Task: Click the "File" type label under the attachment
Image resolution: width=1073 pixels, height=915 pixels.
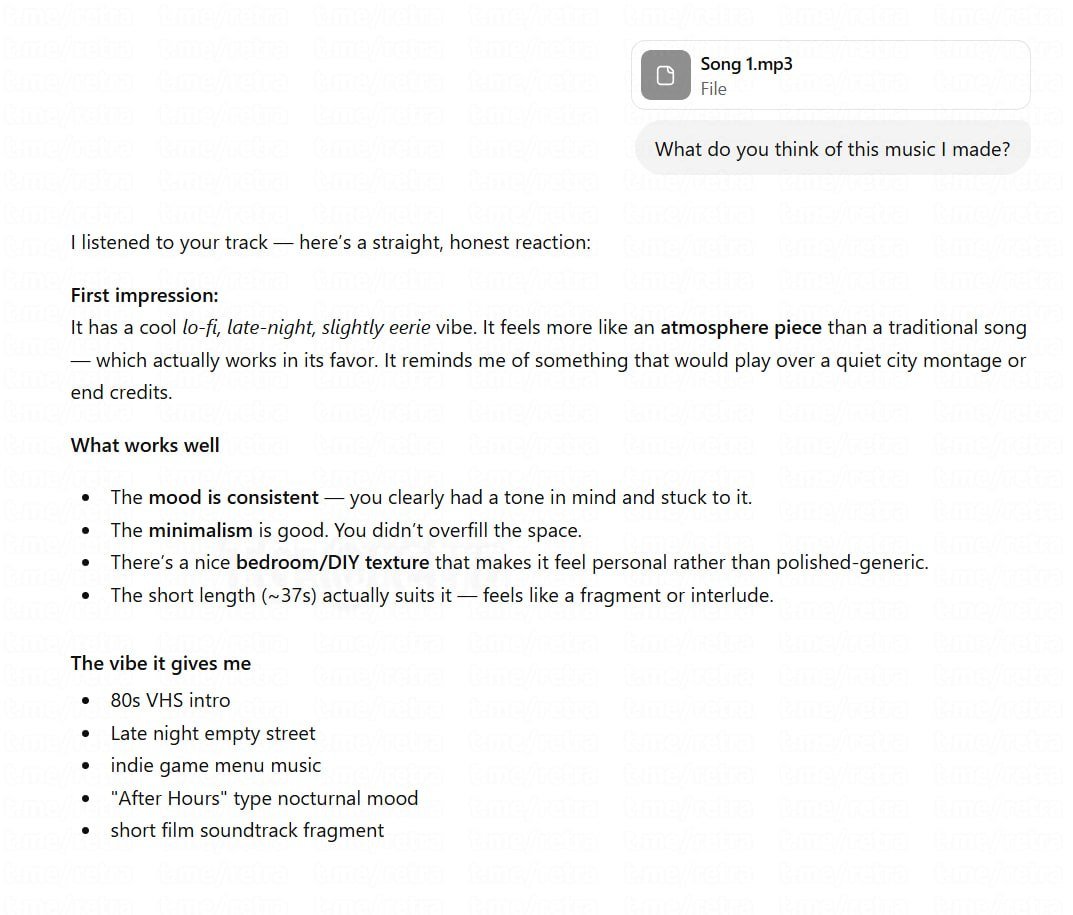Action: [713, 89]
